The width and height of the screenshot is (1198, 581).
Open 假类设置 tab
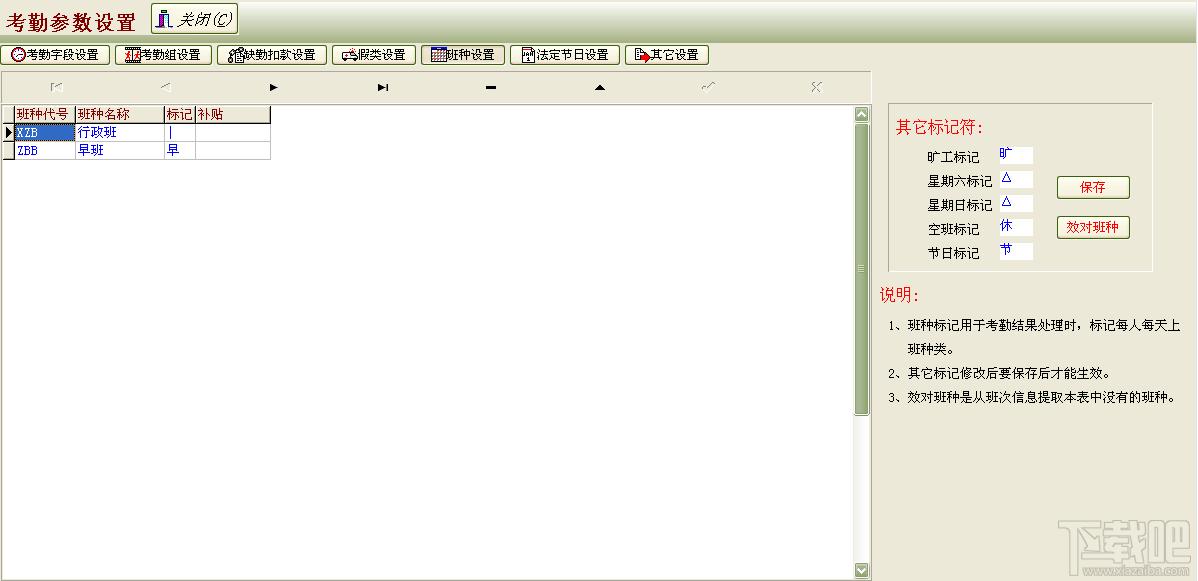pos(374,55)
